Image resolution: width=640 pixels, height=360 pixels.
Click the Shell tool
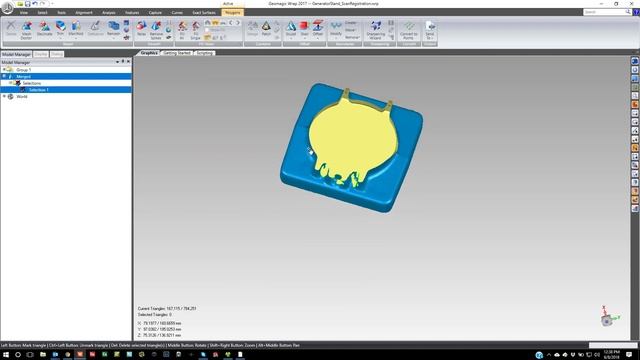pyautogui.click(x=304, y=29)
